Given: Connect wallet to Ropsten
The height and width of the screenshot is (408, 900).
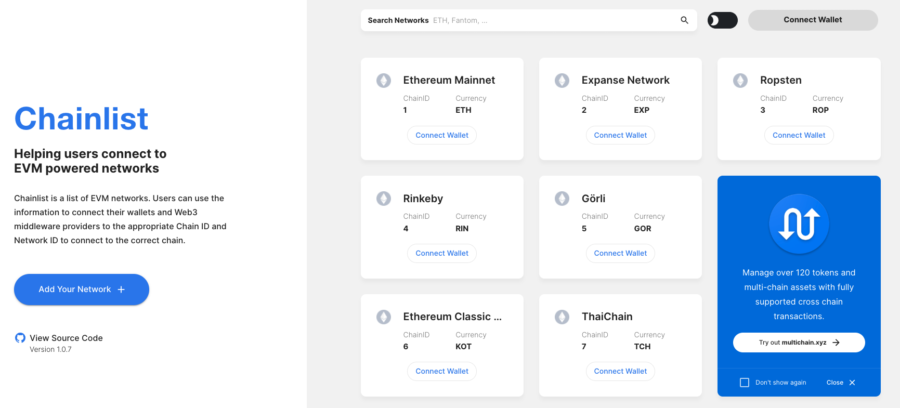Looking at the screenshot, I should pos(799,135).
